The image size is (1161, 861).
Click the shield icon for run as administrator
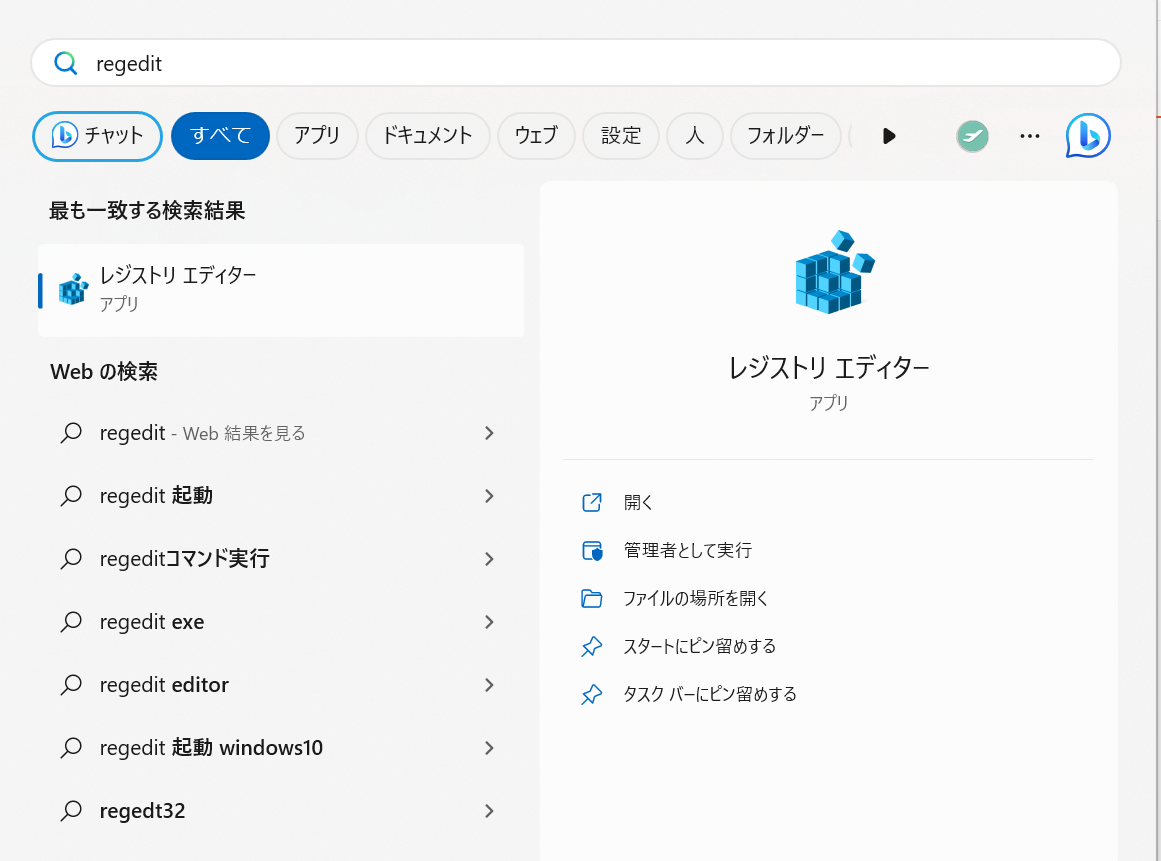click(x=592, y=551)
